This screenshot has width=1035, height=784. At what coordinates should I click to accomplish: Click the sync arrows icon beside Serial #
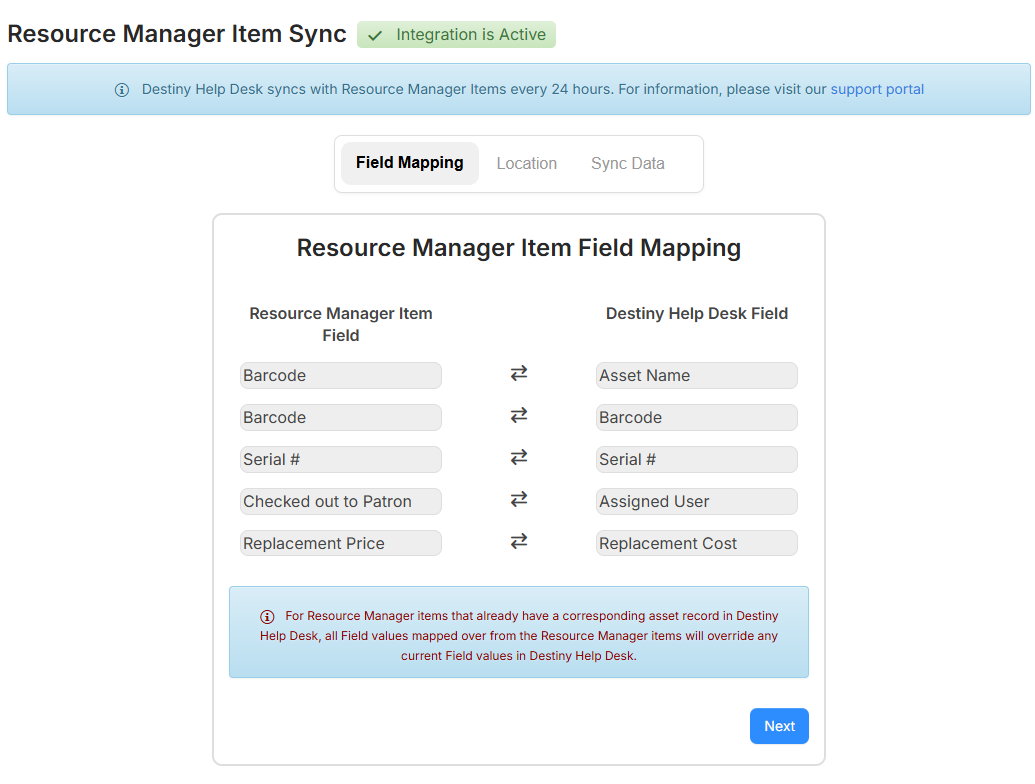519,457
